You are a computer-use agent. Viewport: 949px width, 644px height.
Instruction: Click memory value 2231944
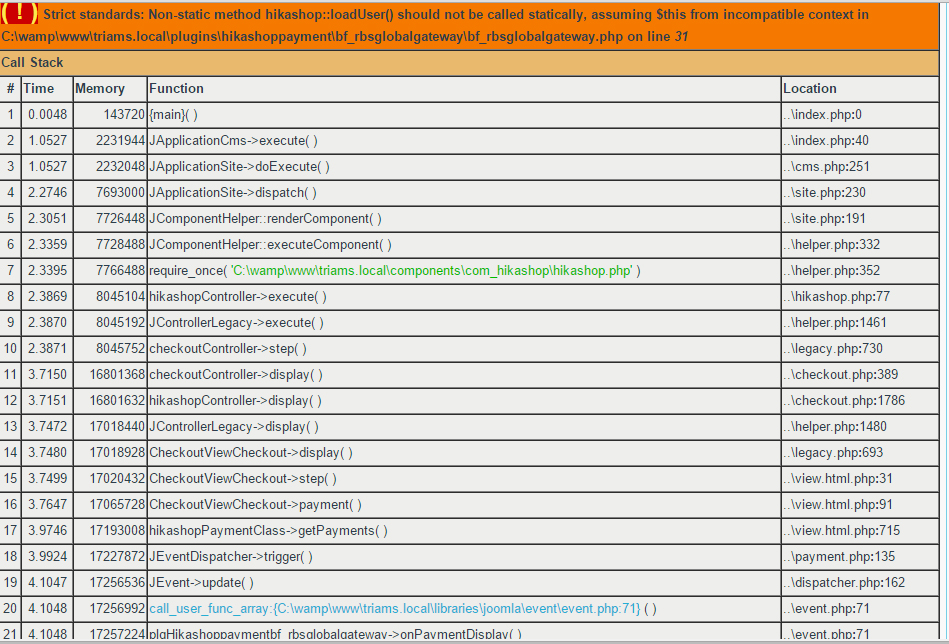(x=120, y=140)
